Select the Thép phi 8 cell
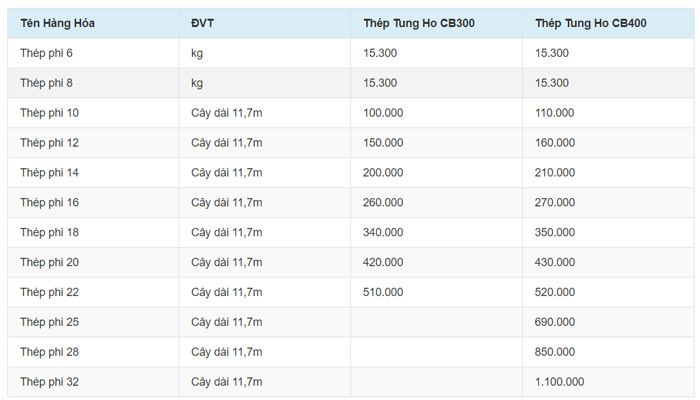The height and width of the screenshot is (400, 700). tap(46, 82)
